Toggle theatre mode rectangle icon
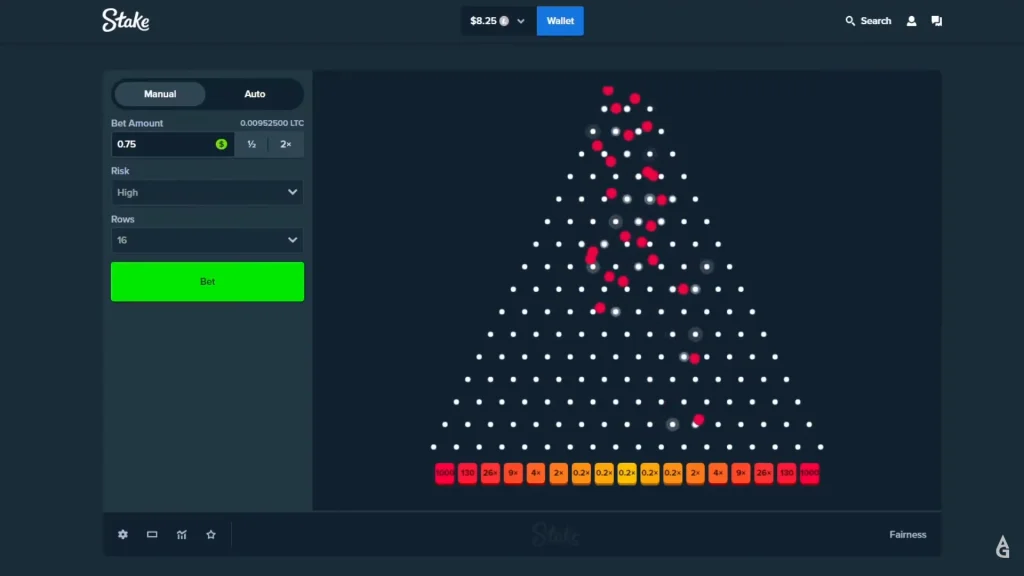Viewport: 1024px width, 576px height. pos(152,534)
